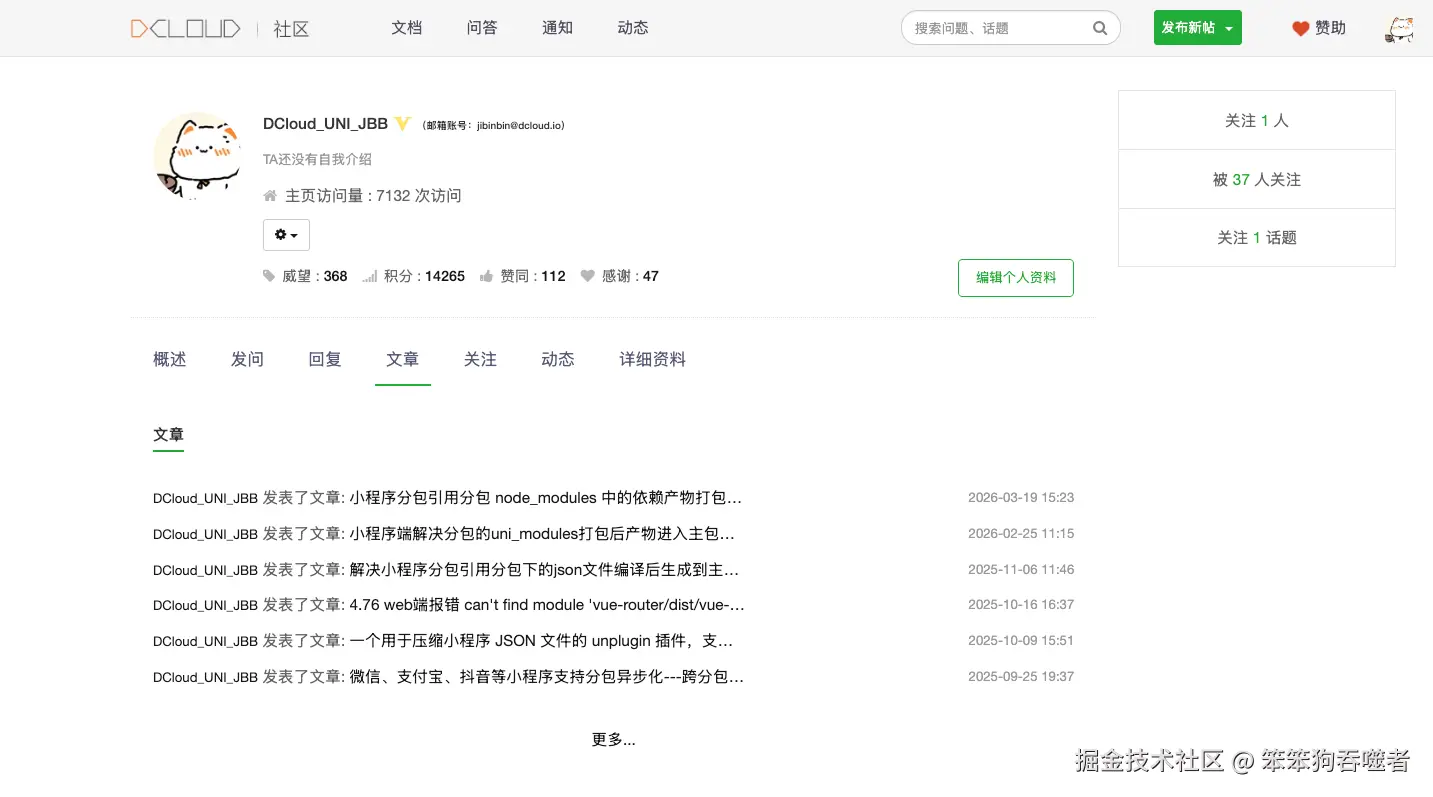Open article 微信、支付宝、抖音等小程序支持分包异步化
Image resolution: width=1433 pixels, height=797 pixels.
coord(546,677)
